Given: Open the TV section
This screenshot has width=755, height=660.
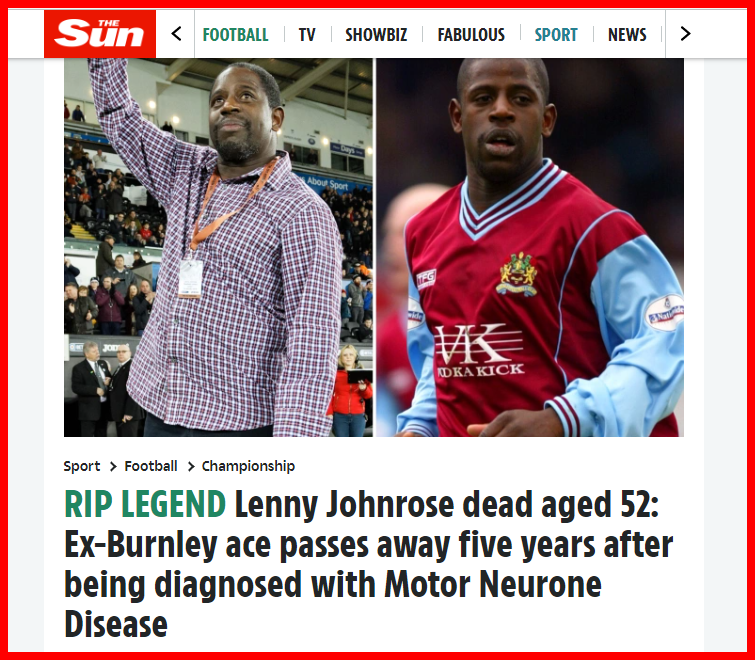Looking at the screenshot, I should click(307, 35).
